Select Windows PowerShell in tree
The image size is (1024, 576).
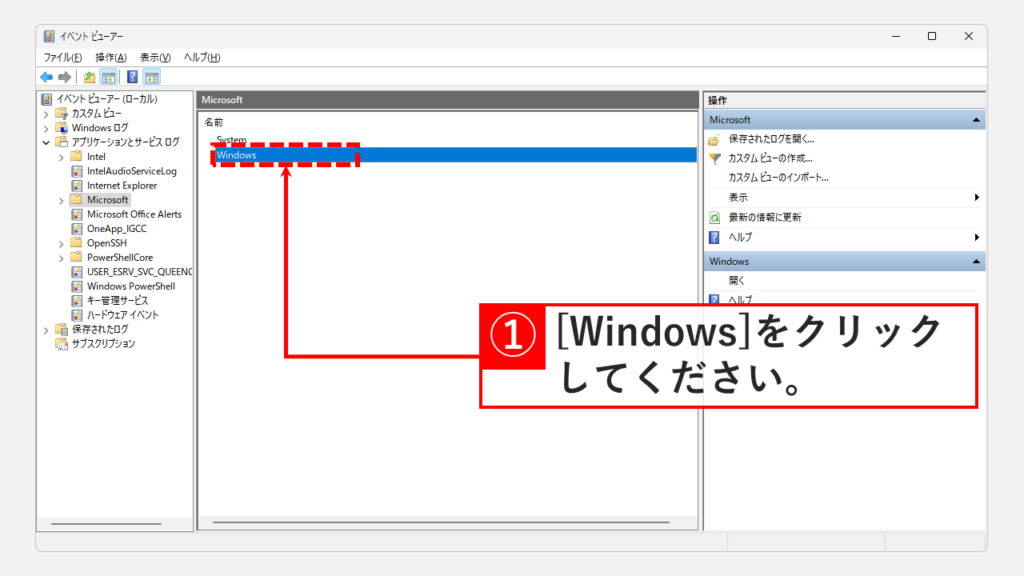click(x=131, y=286)
